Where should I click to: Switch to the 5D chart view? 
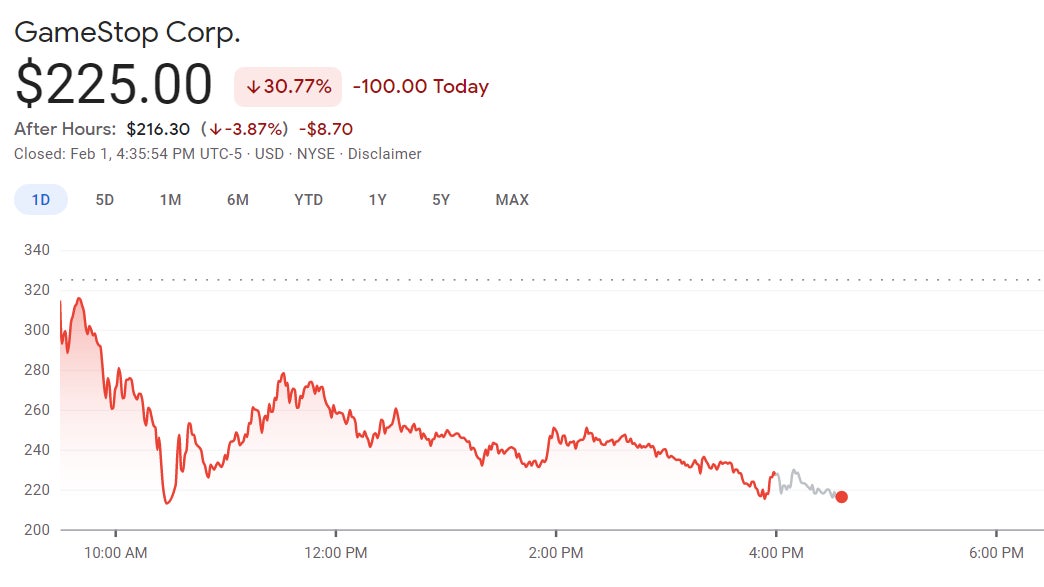coord(104,199)
